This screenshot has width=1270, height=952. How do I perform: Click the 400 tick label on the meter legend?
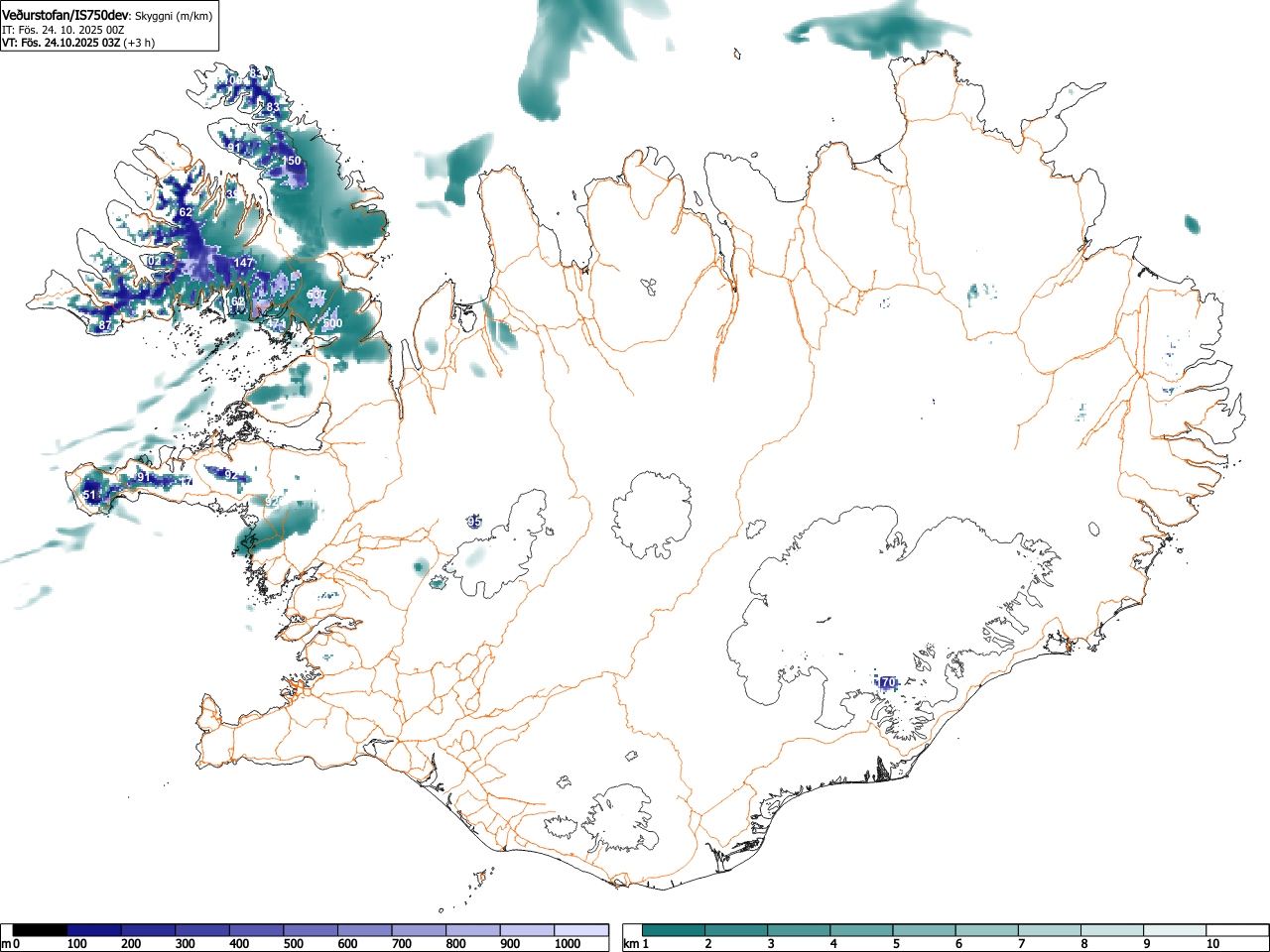[x=238, y=944]
